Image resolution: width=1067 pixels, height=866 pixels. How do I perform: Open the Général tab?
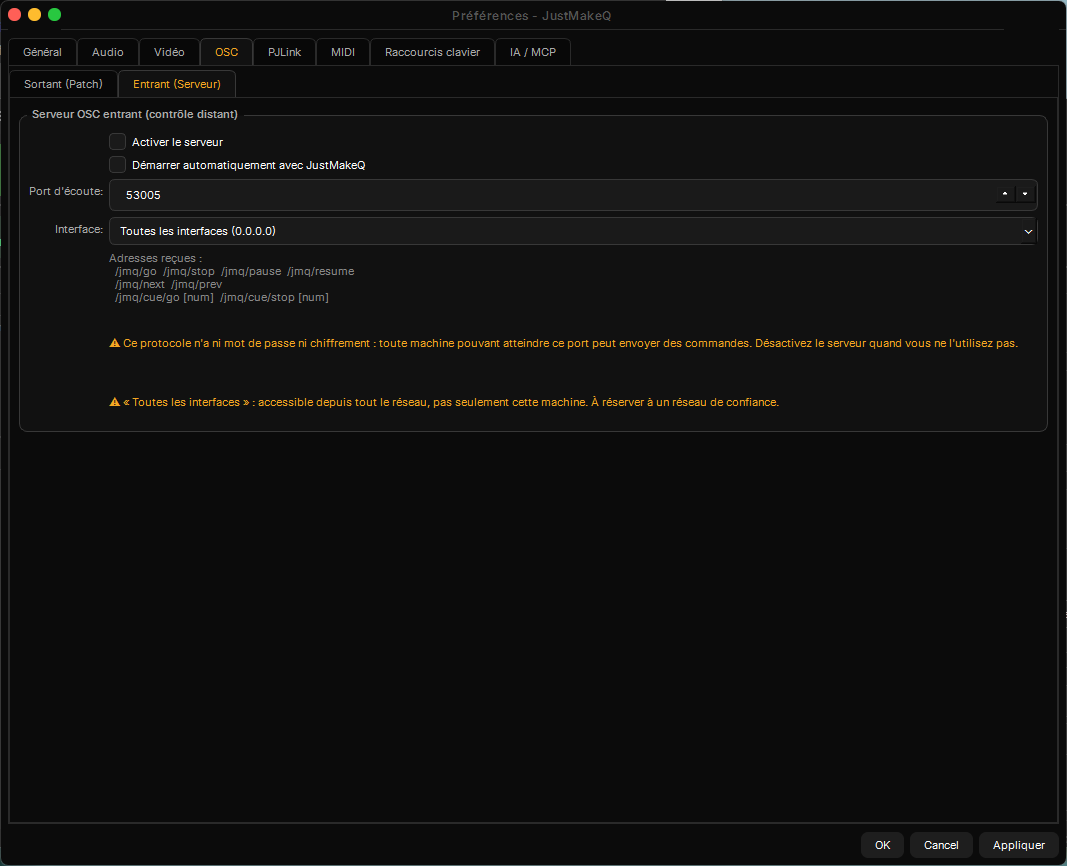(x=42, y=52)
